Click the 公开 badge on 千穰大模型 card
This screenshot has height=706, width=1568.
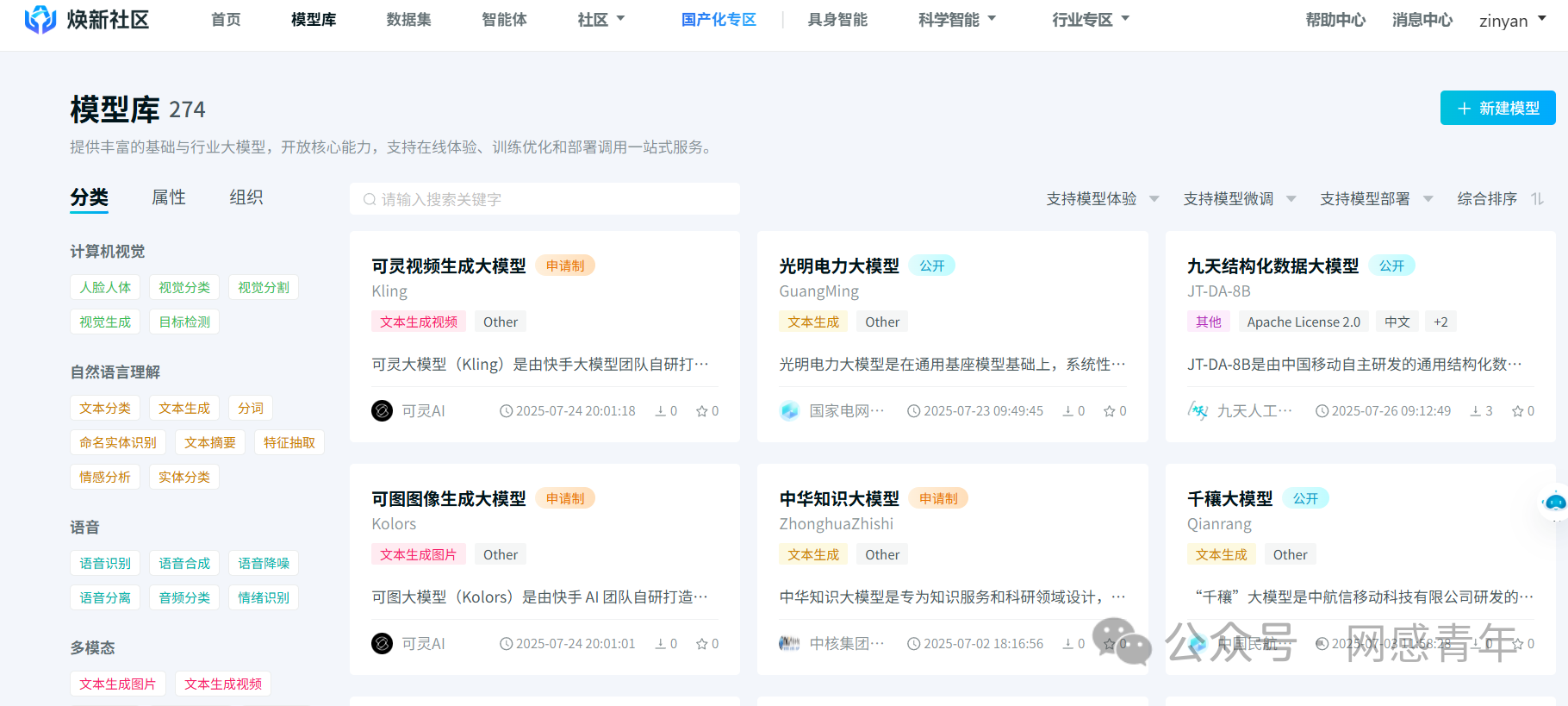click(x=1306, y=498)
